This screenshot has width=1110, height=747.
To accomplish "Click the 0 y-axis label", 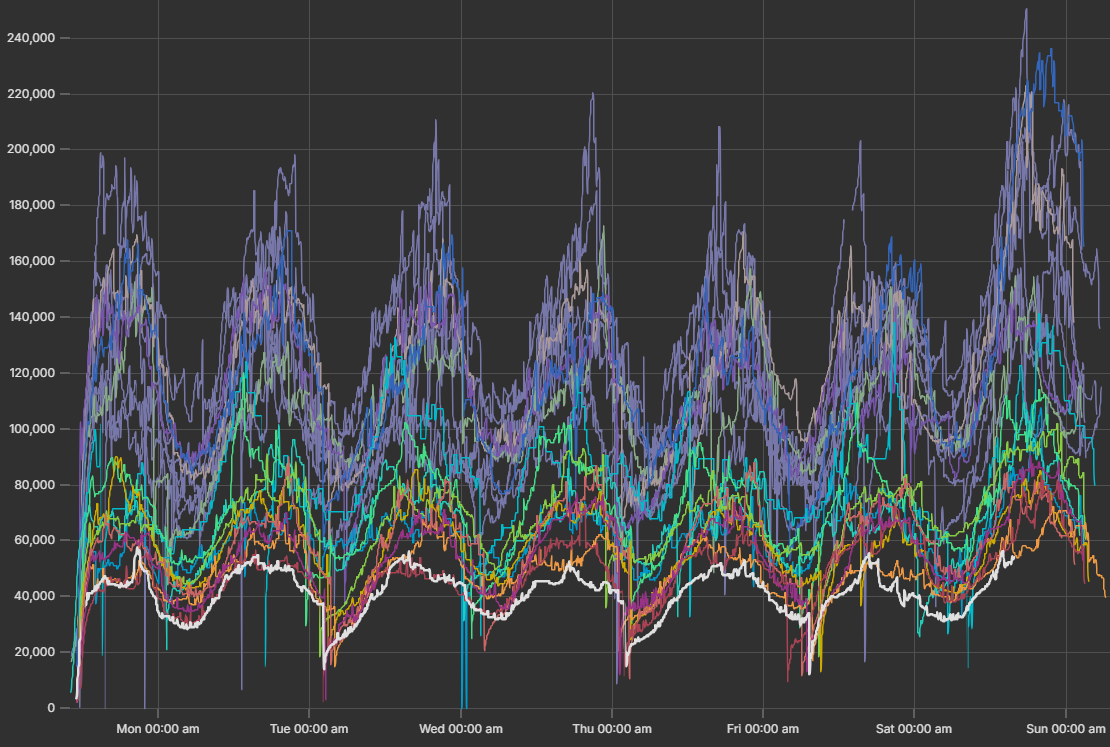I will pos(51,708).
